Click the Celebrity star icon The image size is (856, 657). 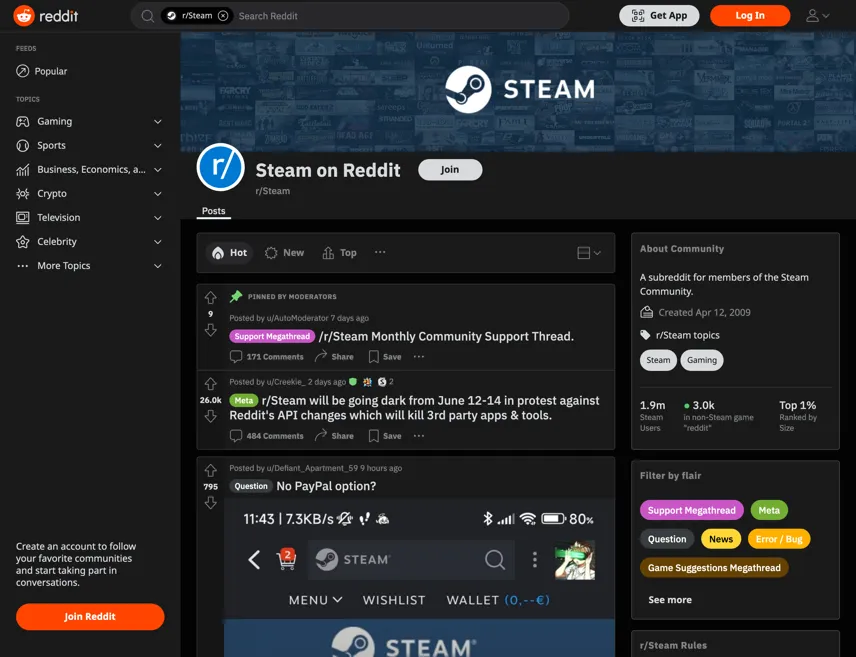pos(22,241)
